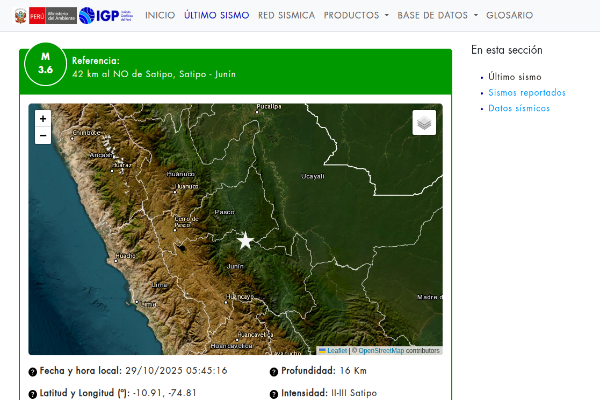This screenshot has width=600, height=400.
Task: Click the coordinates value -10.91, -74.81
Action: pyautogui.click(x=165, y=393)
